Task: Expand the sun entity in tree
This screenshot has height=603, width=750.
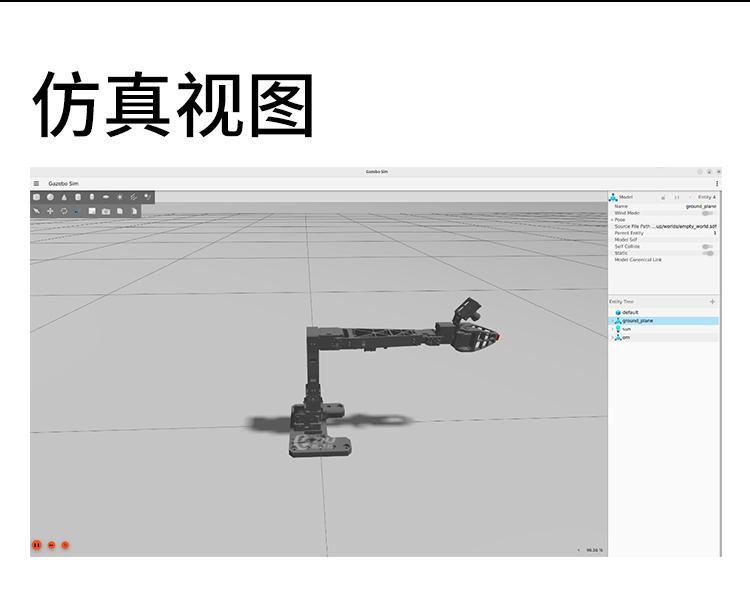Action: tap(612, 329)
